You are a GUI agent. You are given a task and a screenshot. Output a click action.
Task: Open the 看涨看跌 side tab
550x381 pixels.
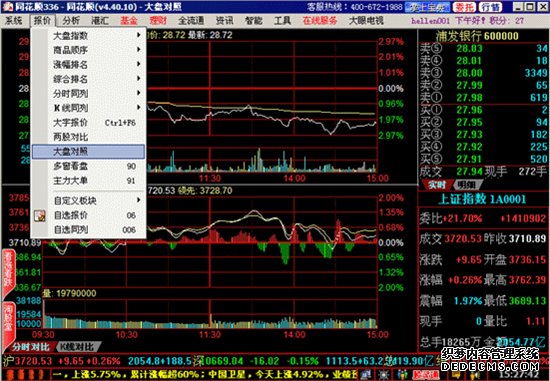point(8,272)
